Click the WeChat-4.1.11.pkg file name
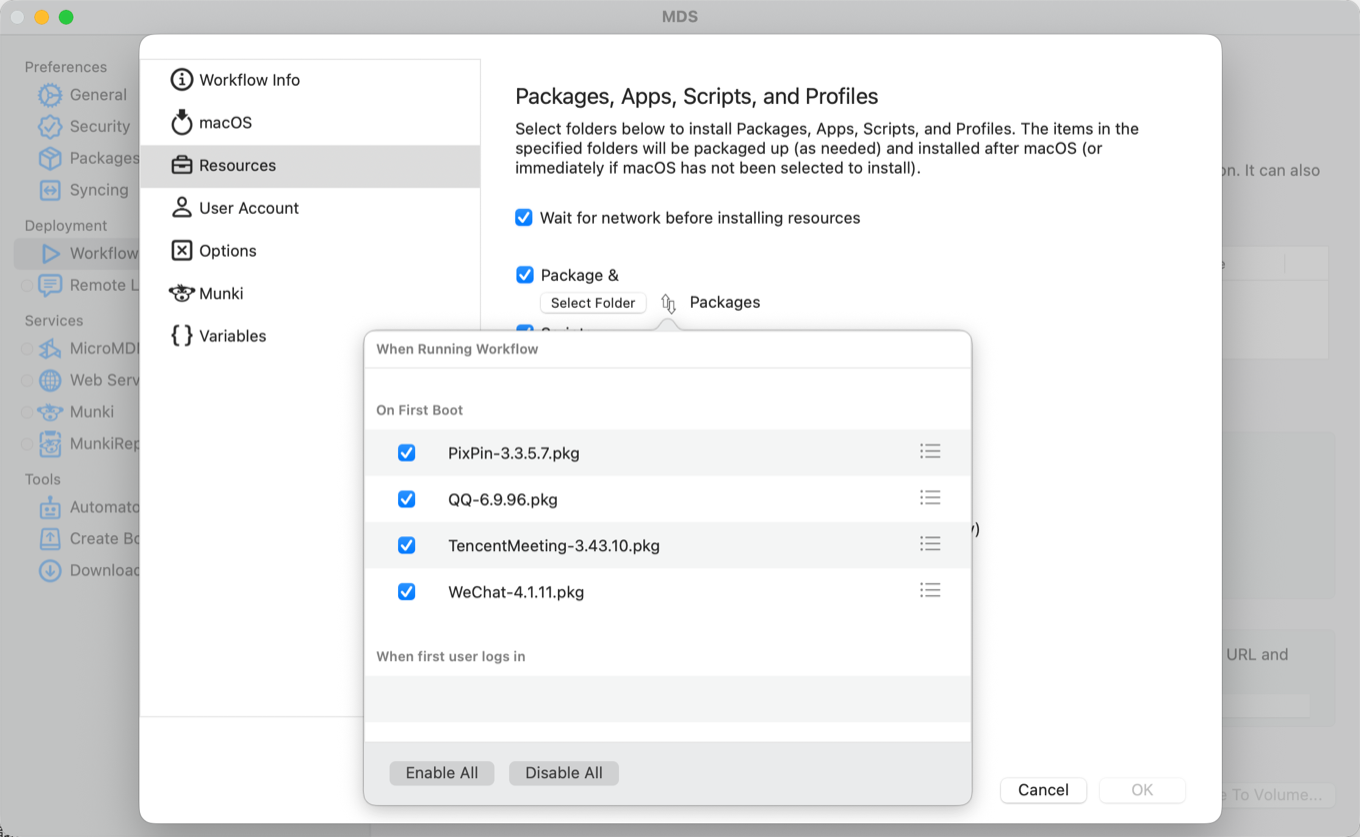This screenshot has width=1360, height=837. [516, 592]
